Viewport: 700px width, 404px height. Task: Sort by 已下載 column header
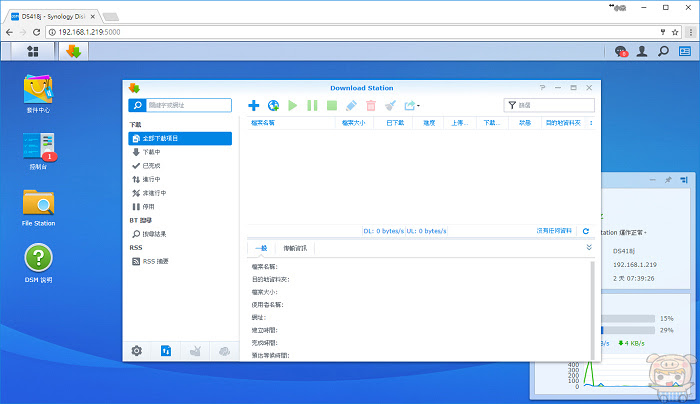pyautogui.click(x=395, y=123)
